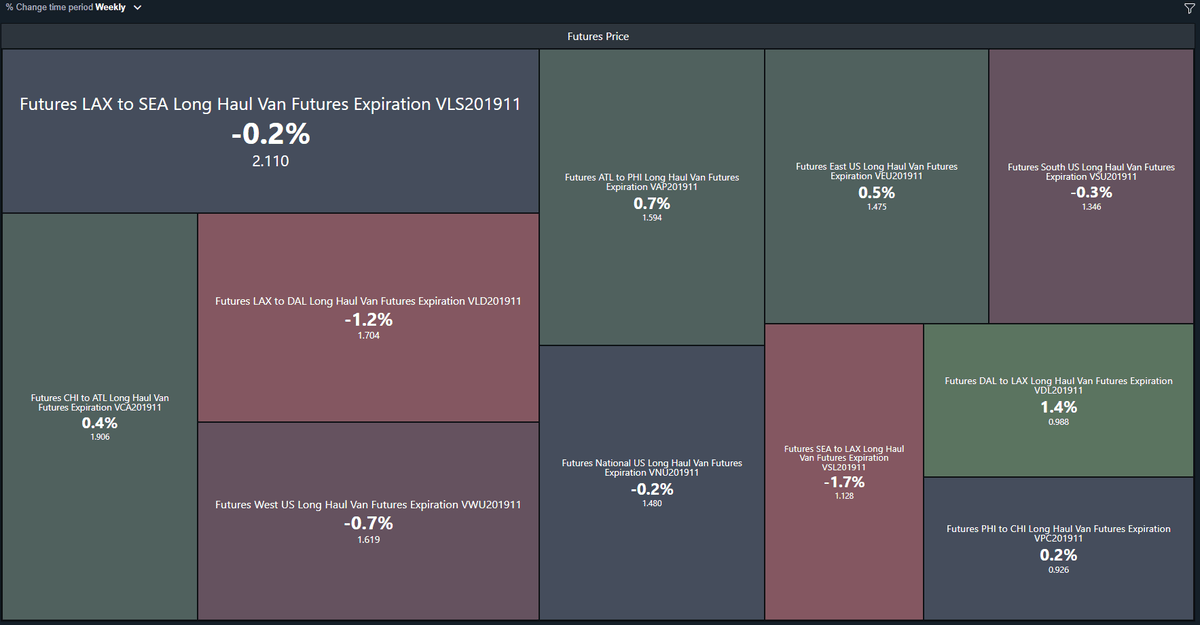This screenshot has height=625, width=1200.
Task: Select the West US VWU201911 tile
Action: pos(368,521)
